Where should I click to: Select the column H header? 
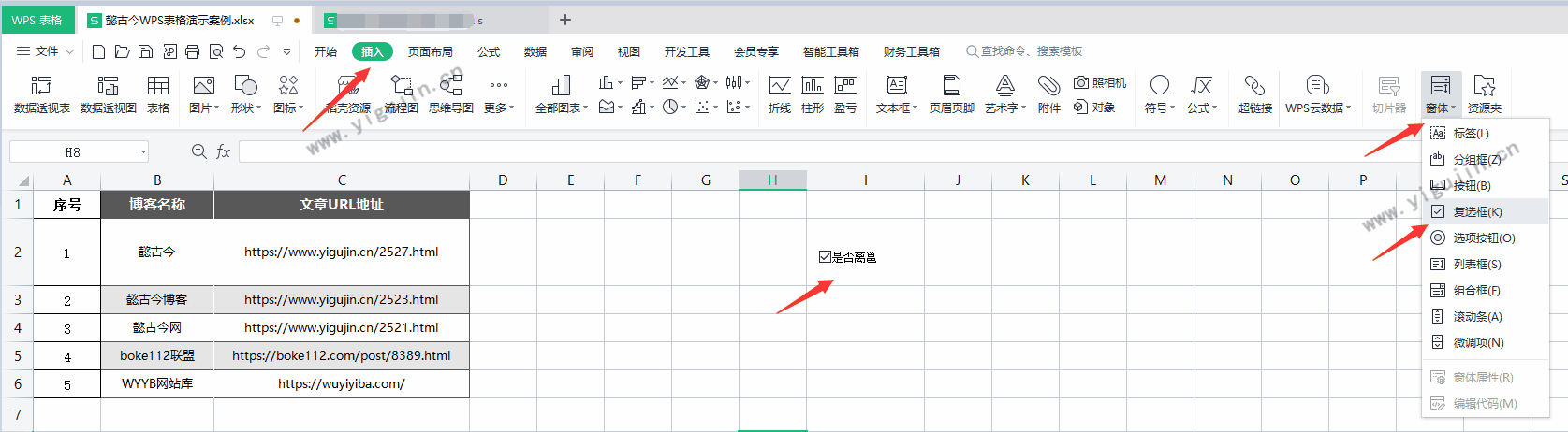click(772, 180)
